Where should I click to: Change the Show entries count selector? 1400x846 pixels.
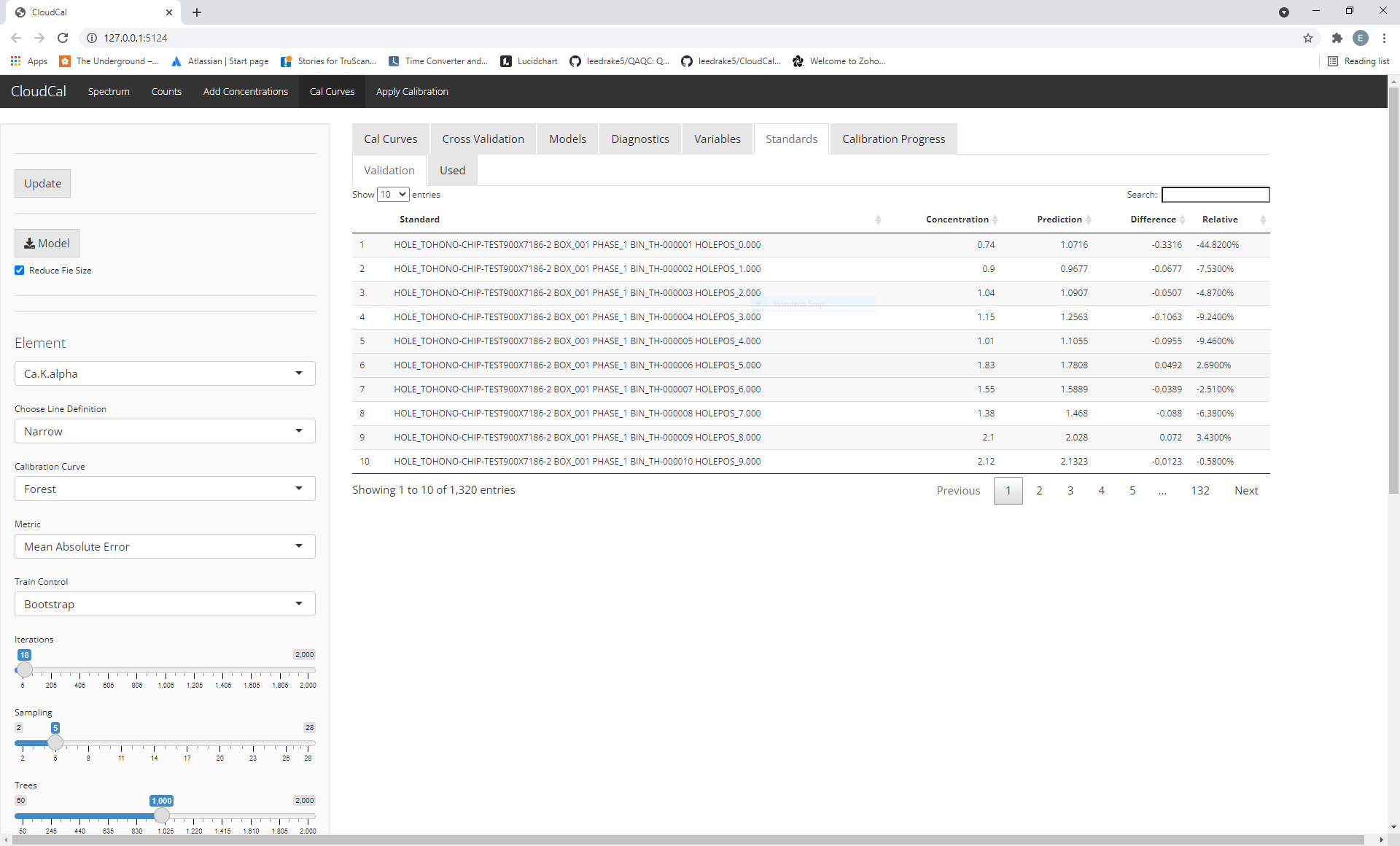click(x=393, y=195)
